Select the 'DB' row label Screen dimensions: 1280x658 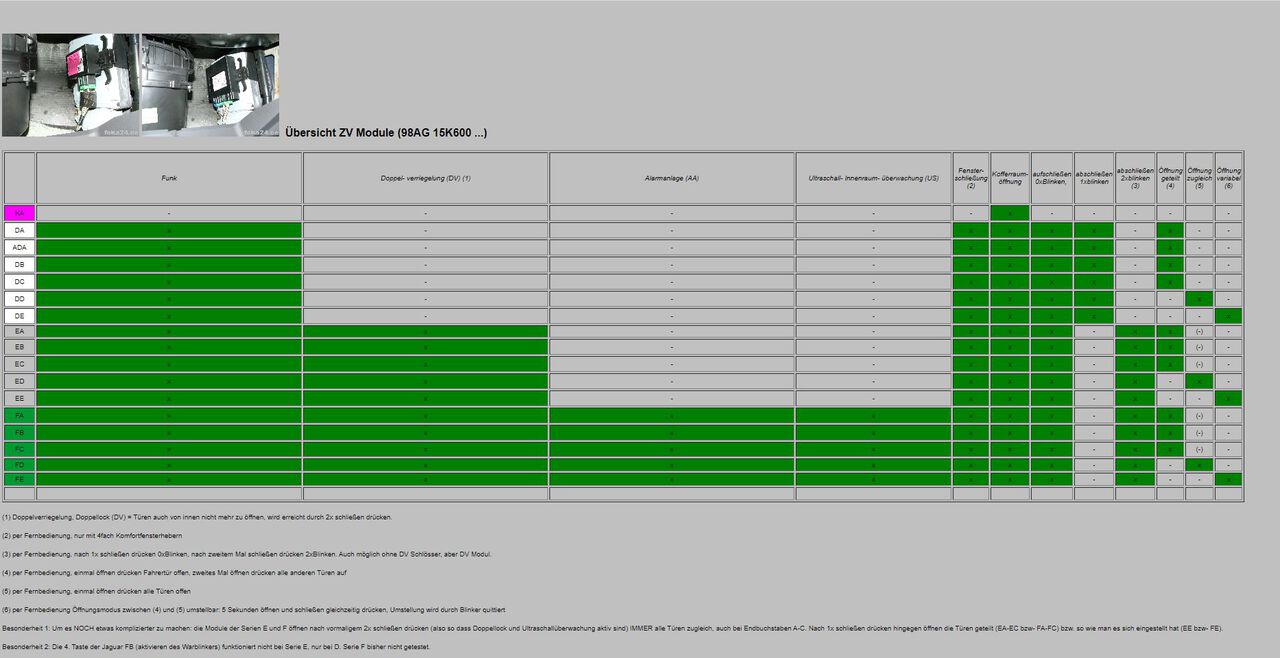pos(20,264)
